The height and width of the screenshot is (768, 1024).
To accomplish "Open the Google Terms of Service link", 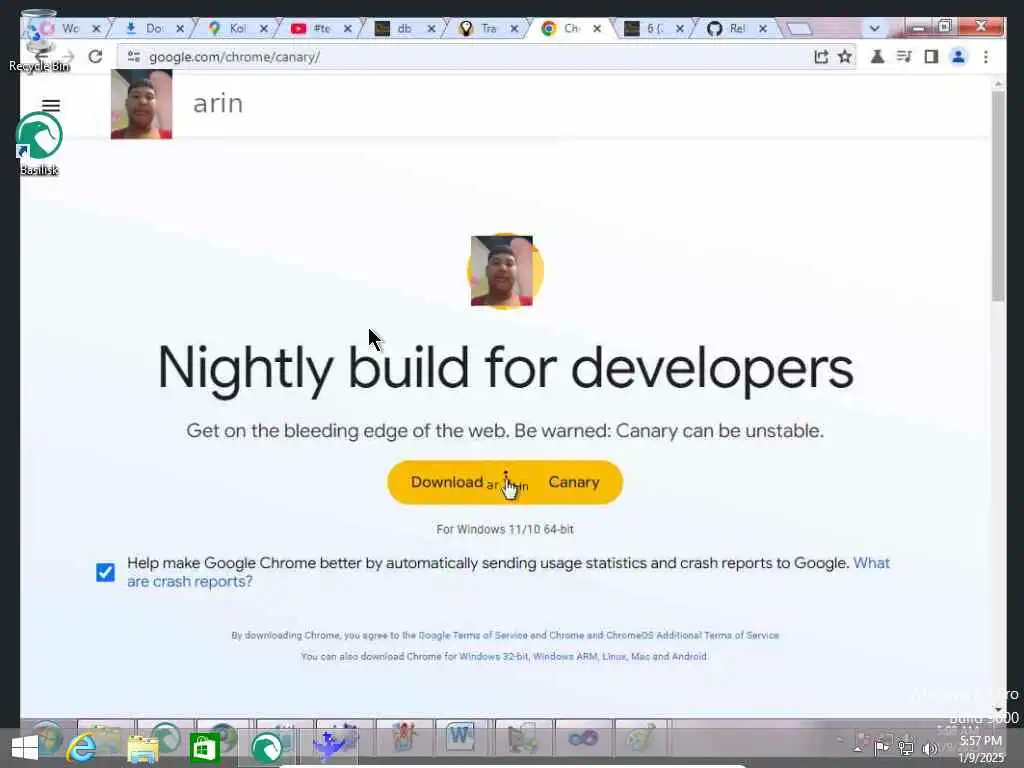I will pos(472,635).
